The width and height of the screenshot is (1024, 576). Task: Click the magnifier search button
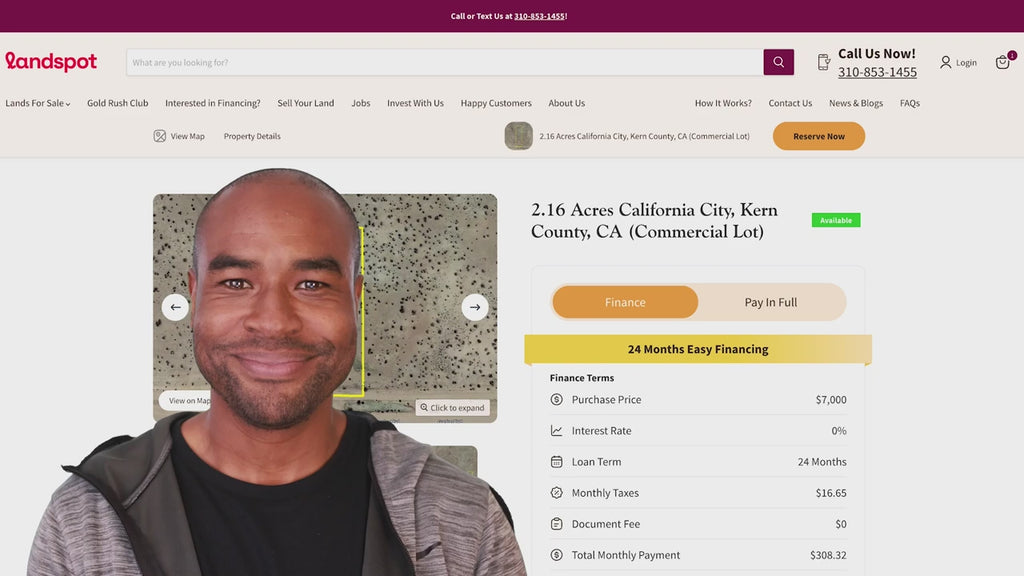(778, 62)
